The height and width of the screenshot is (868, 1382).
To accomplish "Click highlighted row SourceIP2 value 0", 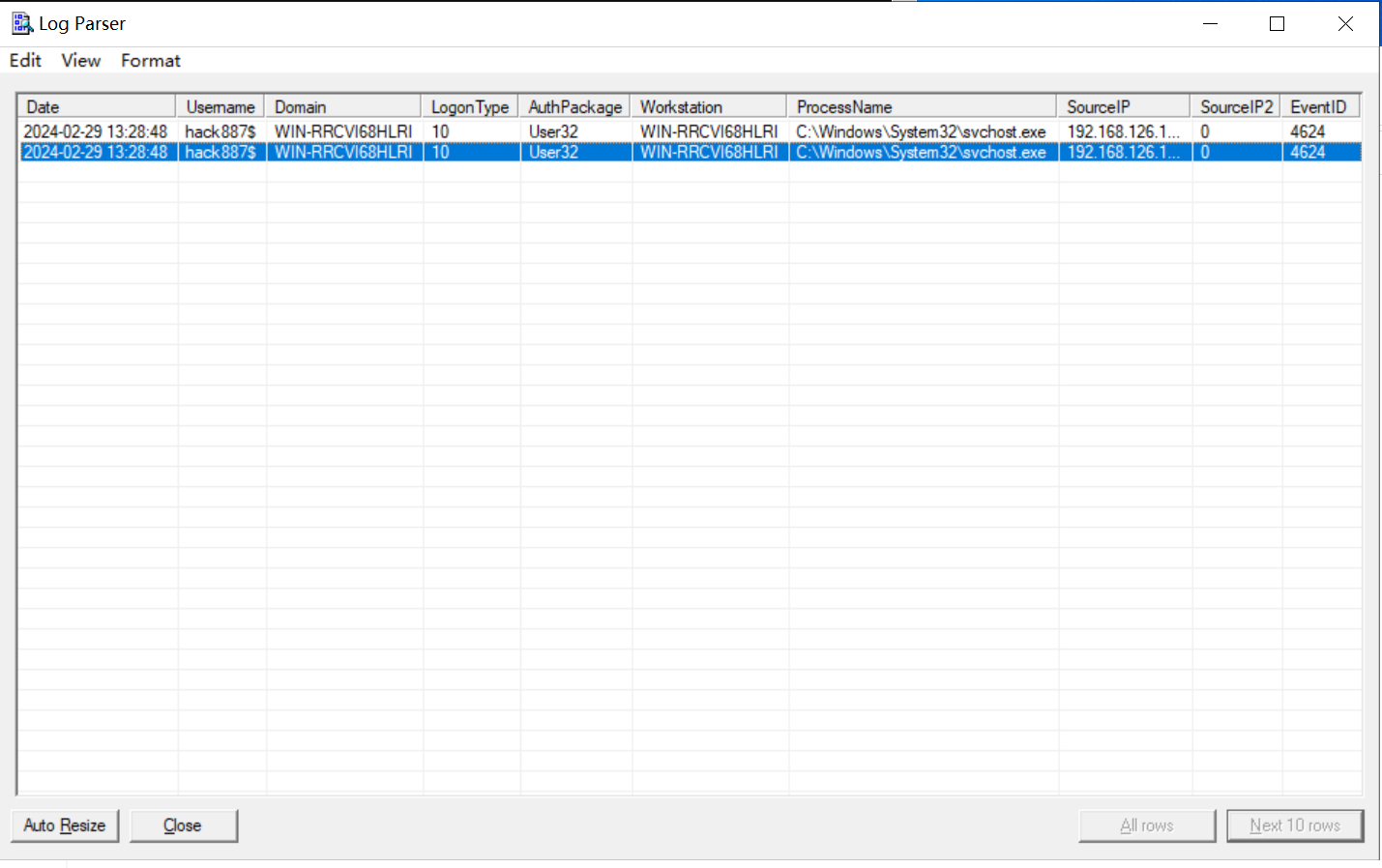I will coord(1205,152).
